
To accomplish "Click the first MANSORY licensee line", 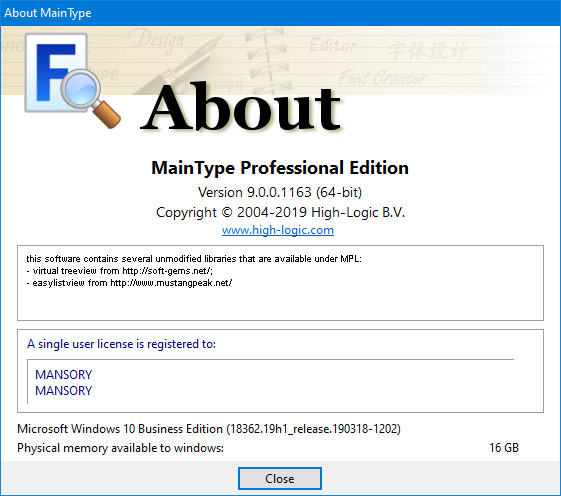I will pyautogui.click(x=64, y=375).
